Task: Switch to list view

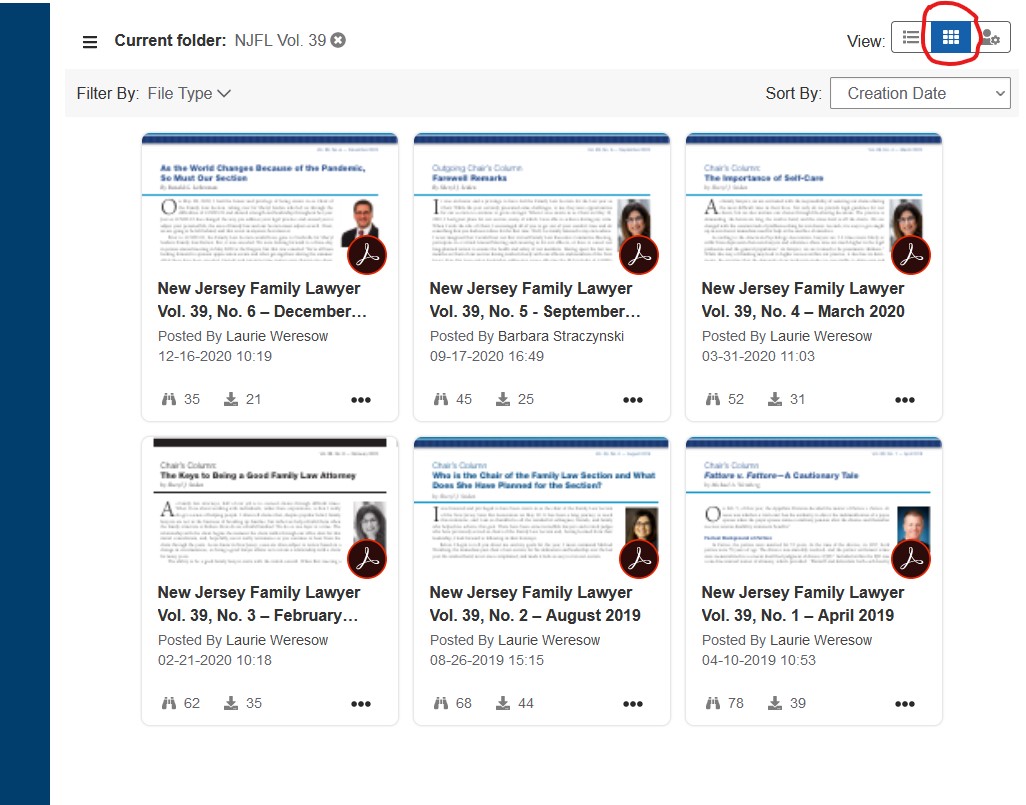Action: pyautogui.click(x=911, y=38)
